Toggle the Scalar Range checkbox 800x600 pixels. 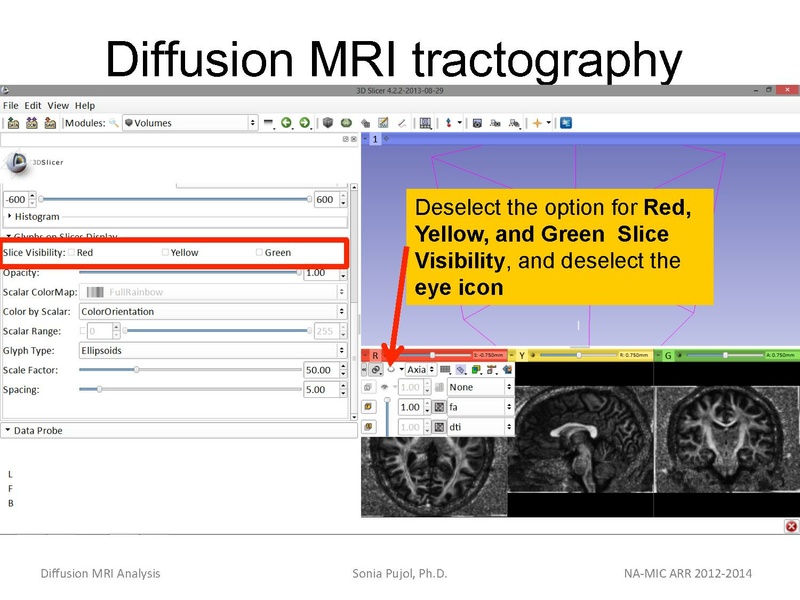point(83,331)
